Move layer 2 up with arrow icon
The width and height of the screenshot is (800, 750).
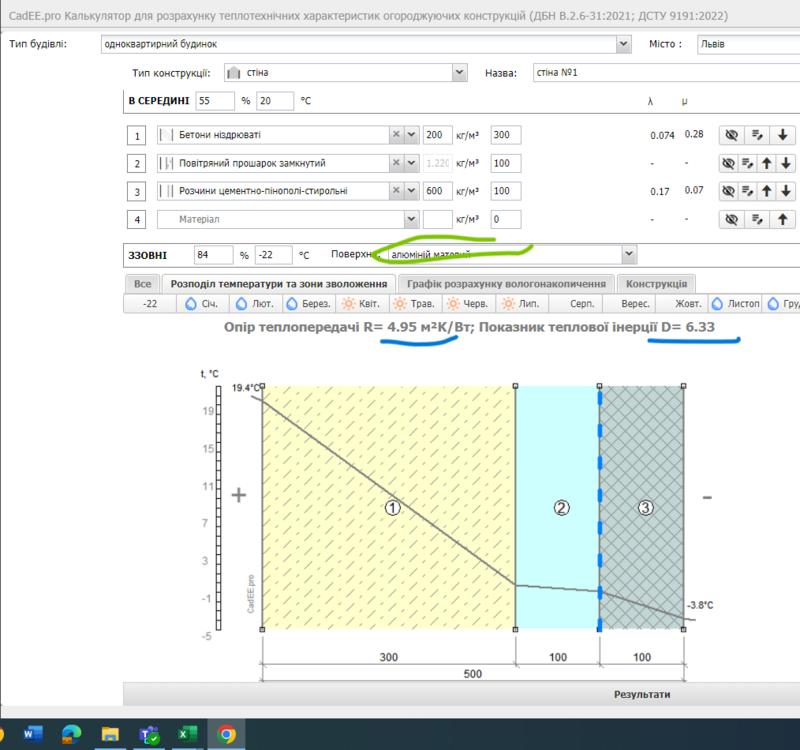click(767, 163)
